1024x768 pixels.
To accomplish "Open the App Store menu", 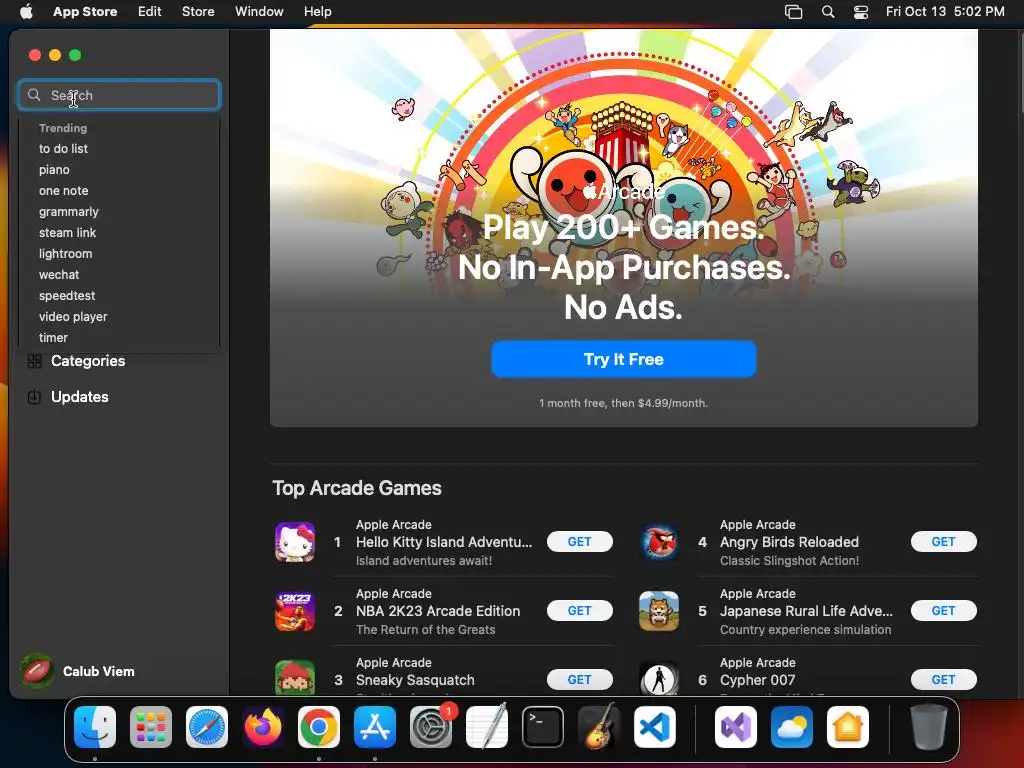I will pyautogui.click(x=85, y=12).
